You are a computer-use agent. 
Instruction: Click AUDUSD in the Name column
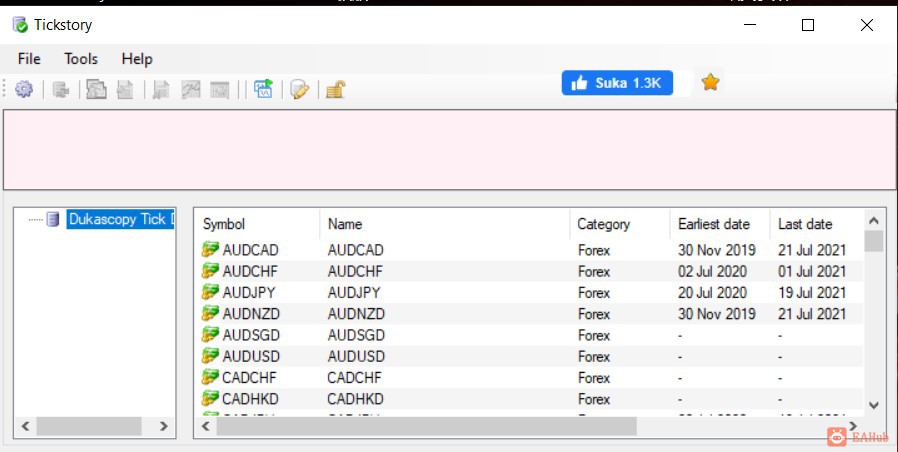356,356
